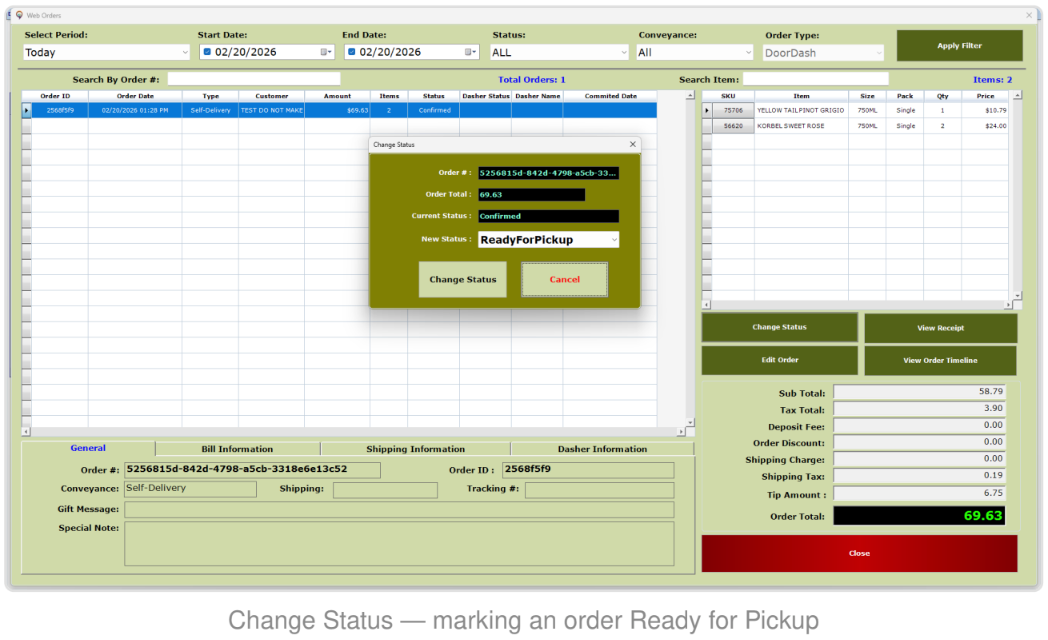Select the YELLOW TAIL PINOT GRIGIO item cell

click(x=801, y=110)
